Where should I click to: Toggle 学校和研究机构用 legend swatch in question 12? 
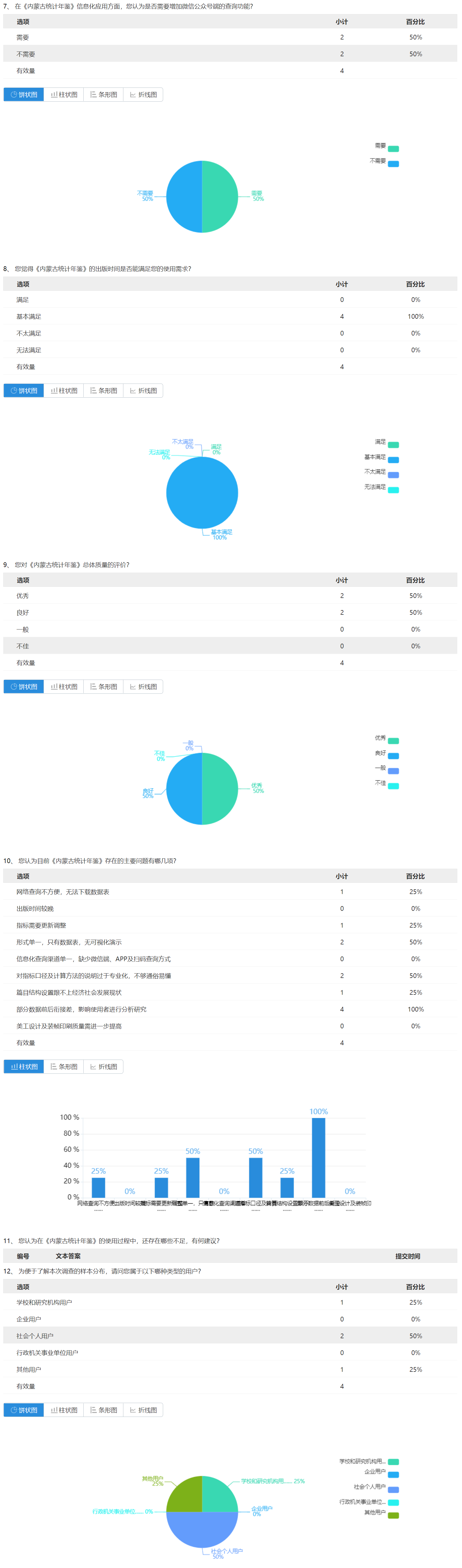coord(393,1461)
